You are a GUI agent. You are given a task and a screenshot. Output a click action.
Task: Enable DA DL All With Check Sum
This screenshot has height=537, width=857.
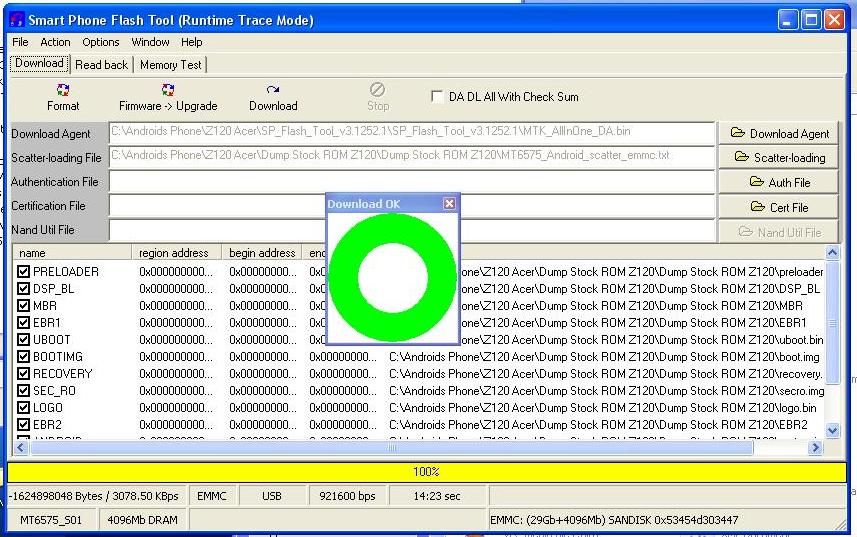(x=437, y=97)
